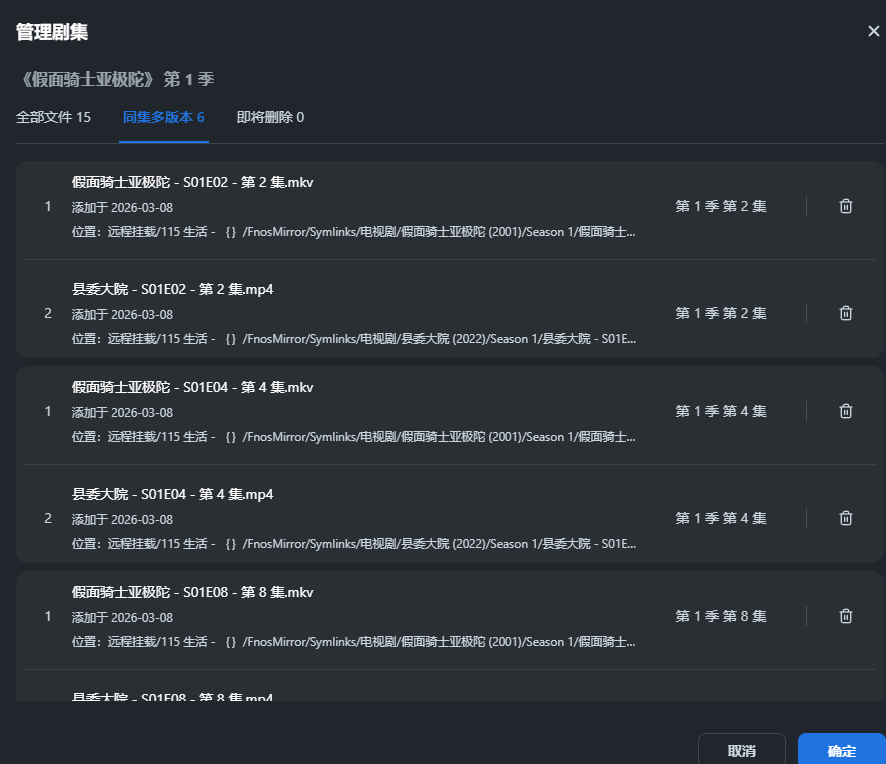The image size is (886, 764).
Task: Confirm changes with the 确定 button
Action: click(x=840, y=750)
